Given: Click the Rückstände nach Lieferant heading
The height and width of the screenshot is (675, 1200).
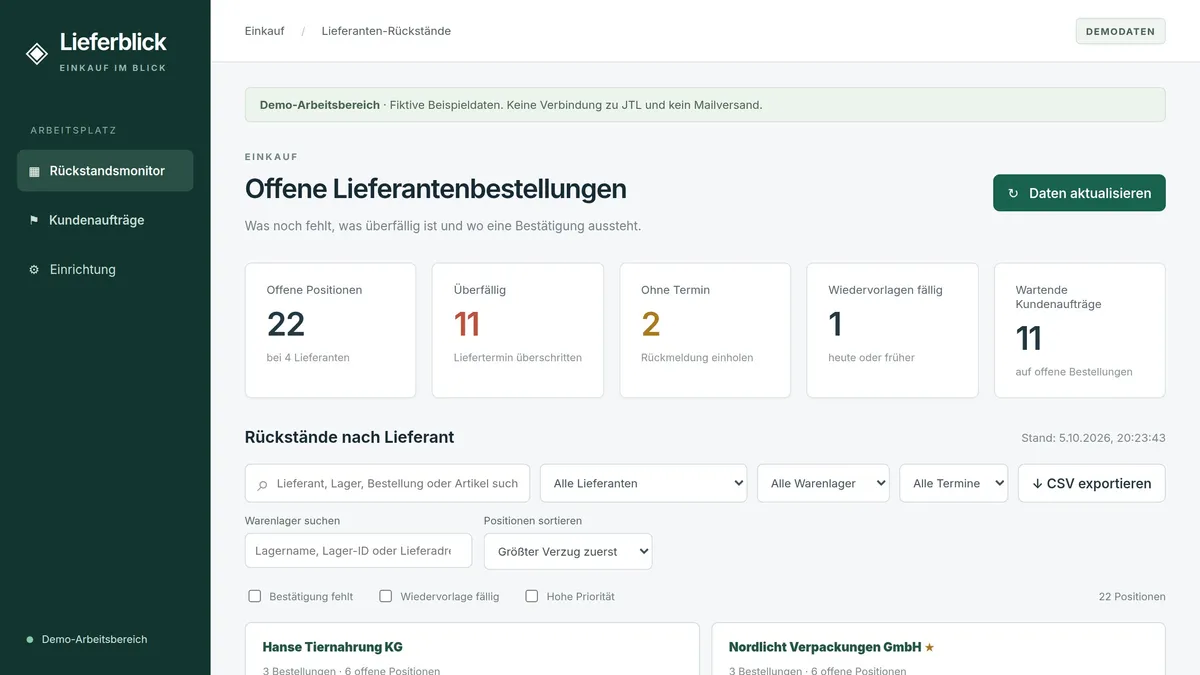Looking at the screenshot, I should [x=349, y=437].
